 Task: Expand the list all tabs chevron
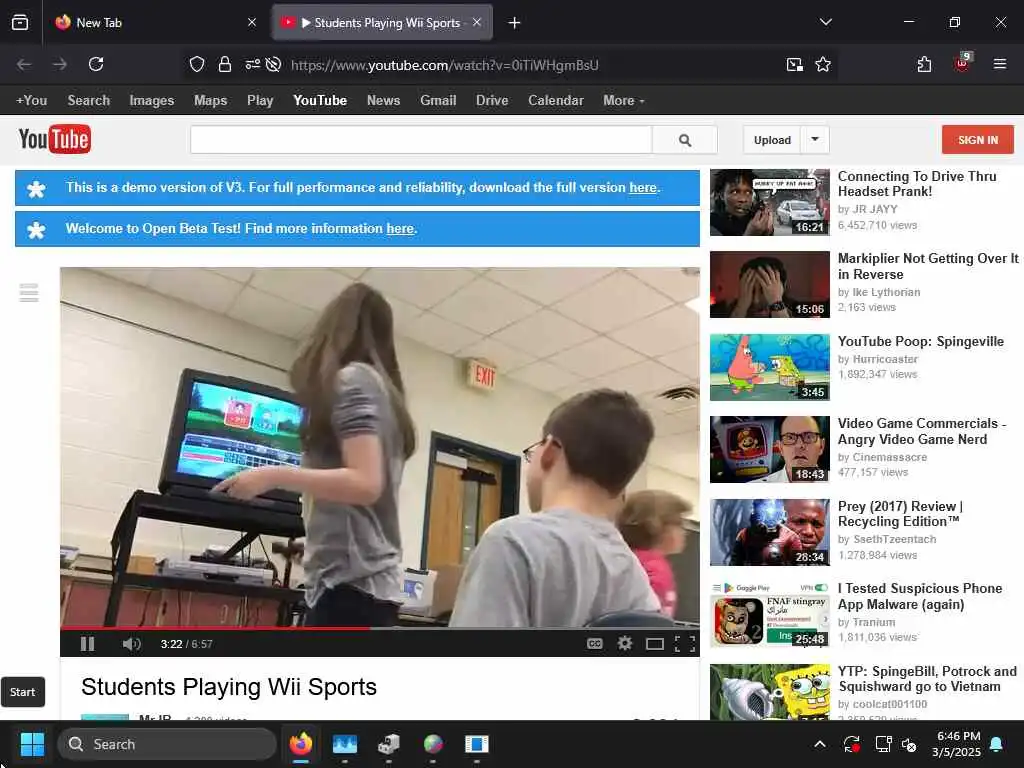click(825, 22)
